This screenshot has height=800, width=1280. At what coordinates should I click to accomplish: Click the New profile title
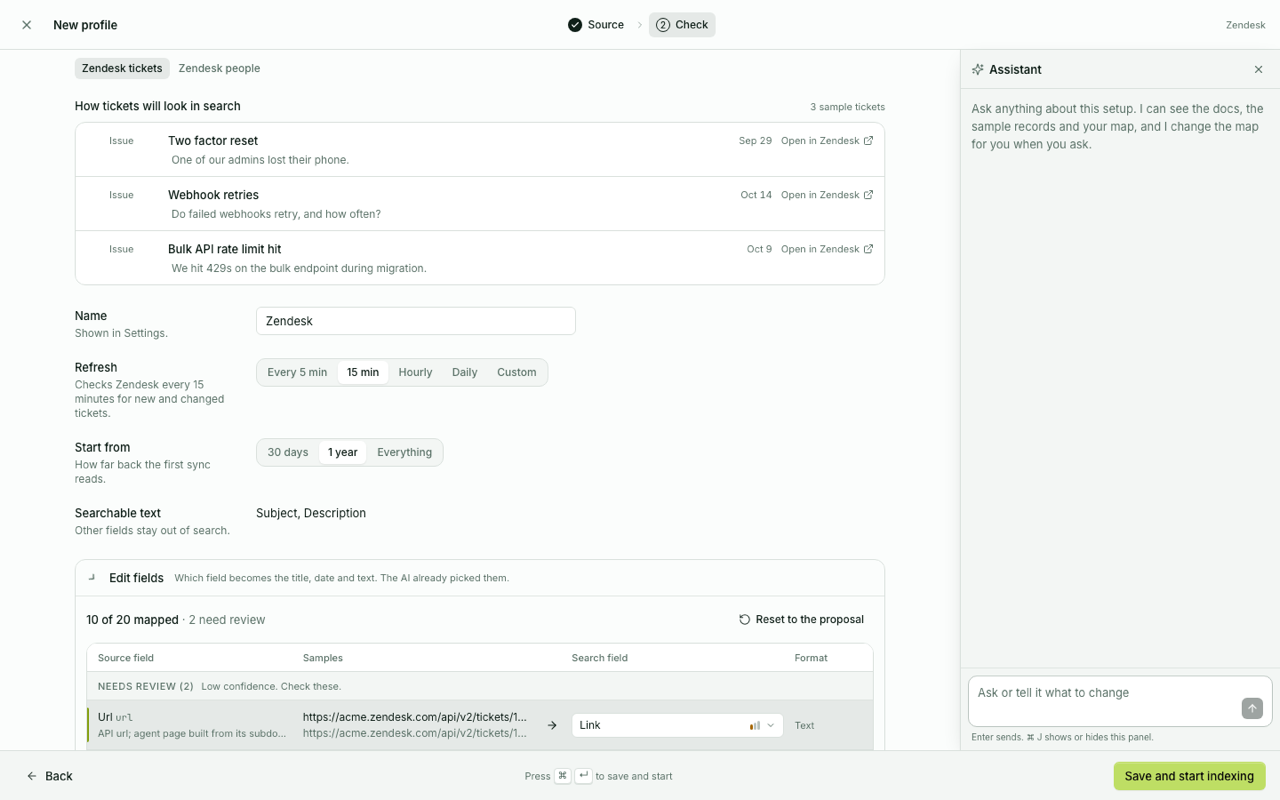[x=85, y=25]
